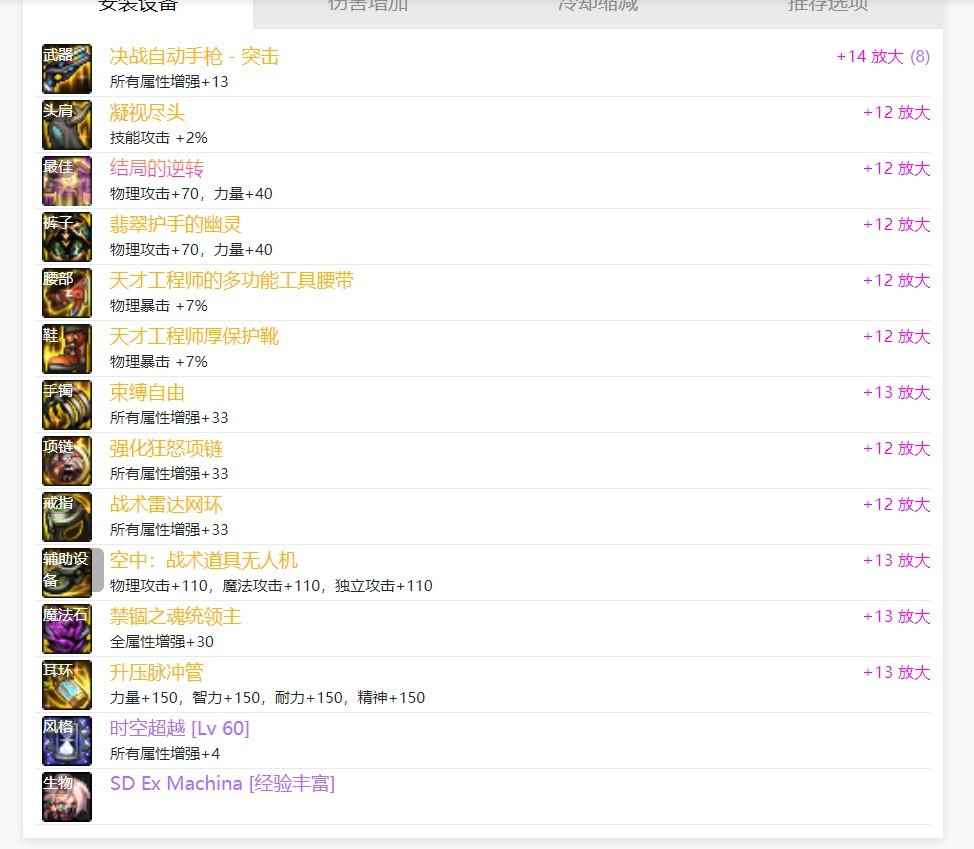Screen dimensions: 974x849
Task: Select the shoes slot icon (鞋)
Action: pyautogui.click(x=67, y=349)
